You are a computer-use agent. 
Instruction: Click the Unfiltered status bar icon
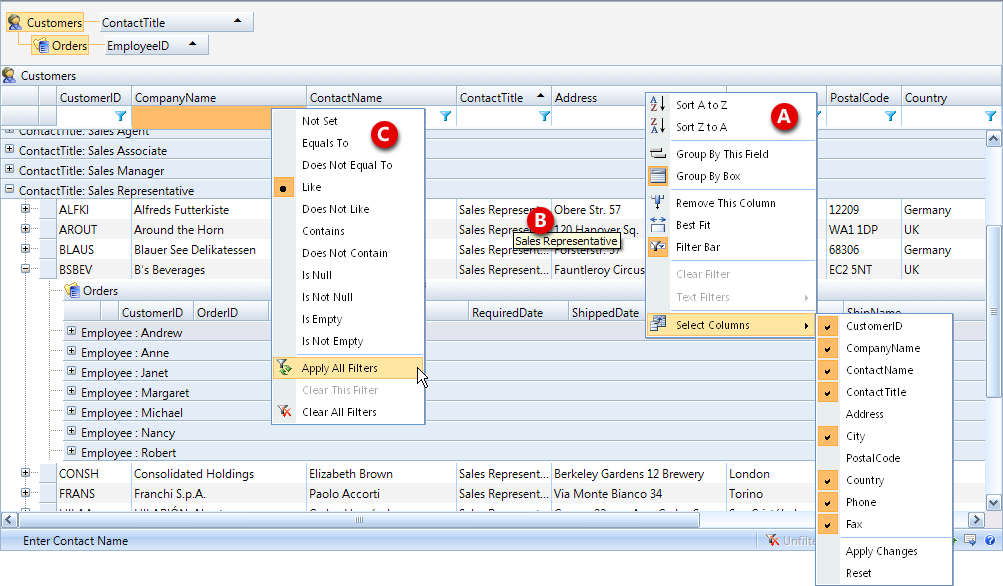[773, 540]
